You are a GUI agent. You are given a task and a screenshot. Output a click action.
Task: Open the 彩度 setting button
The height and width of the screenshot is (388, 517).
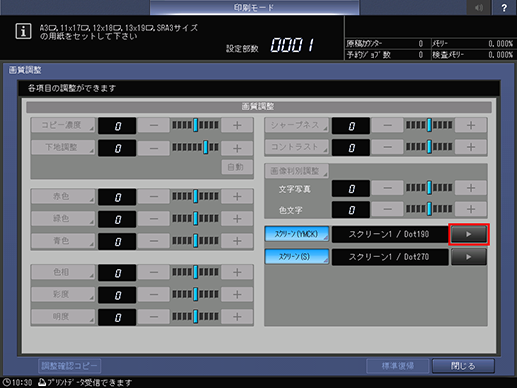pyautogui.click(x=63, y=294)
